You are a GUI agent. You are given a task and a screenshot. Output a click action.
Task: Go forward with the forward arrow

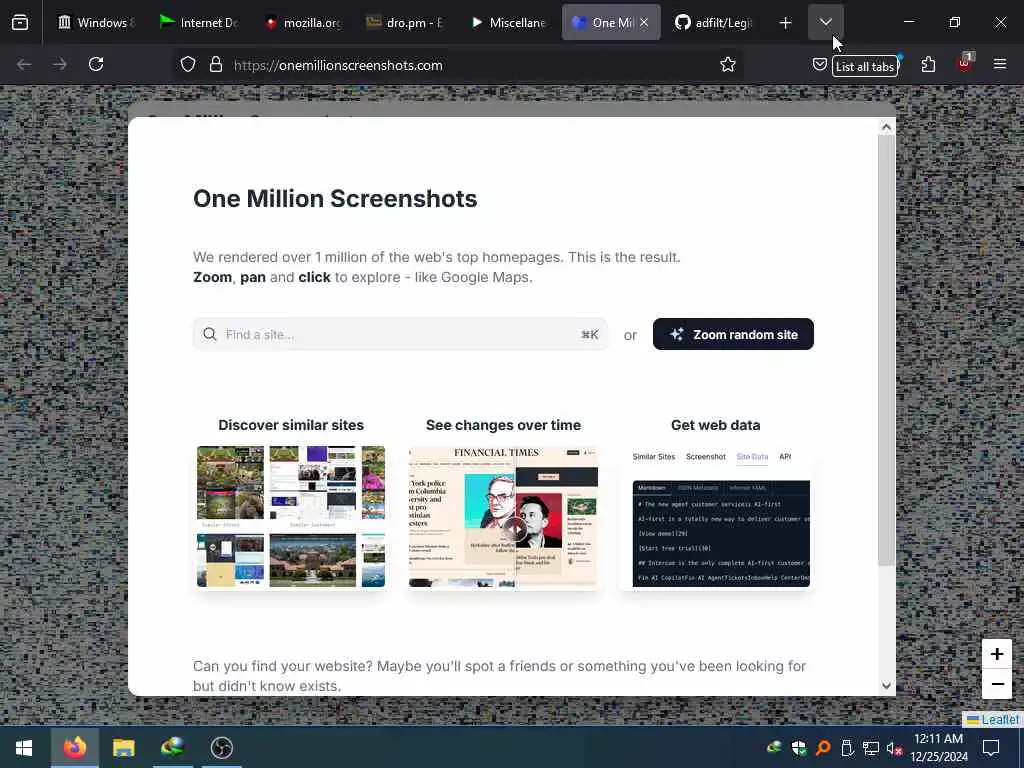coord(60,64)
